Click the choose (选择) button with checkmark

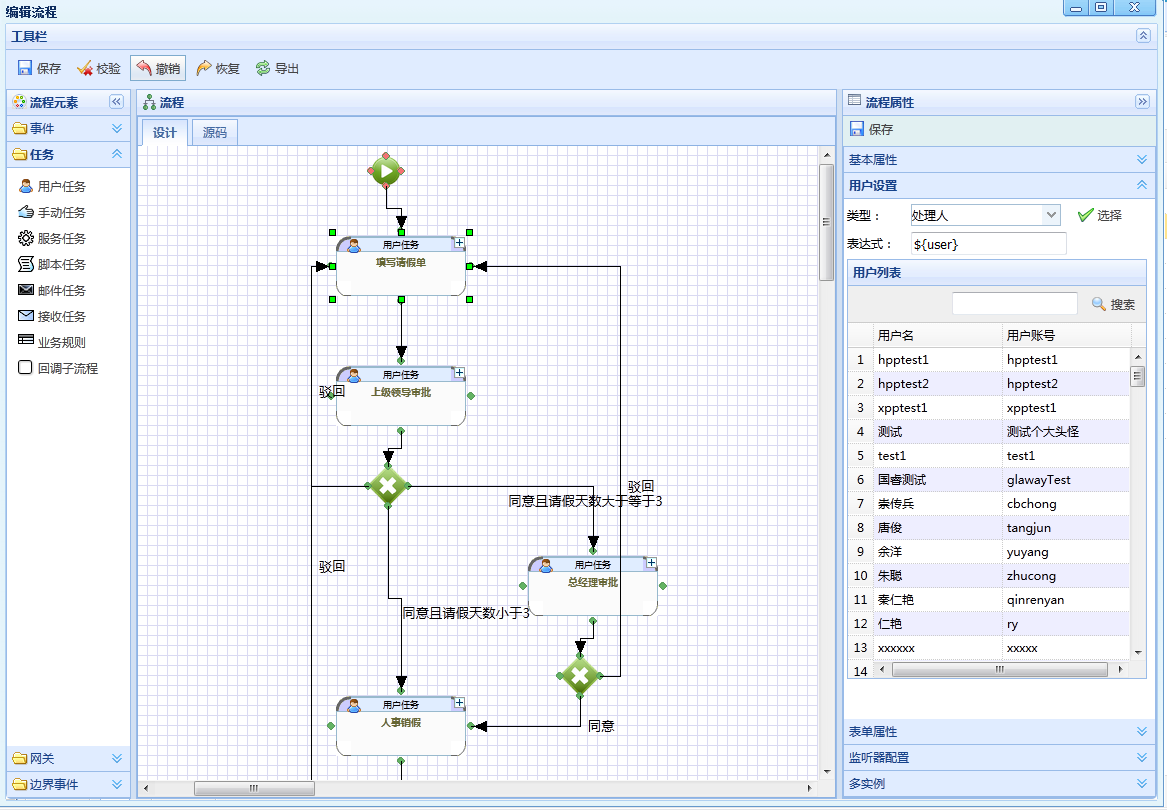(x=1099, y=215)
